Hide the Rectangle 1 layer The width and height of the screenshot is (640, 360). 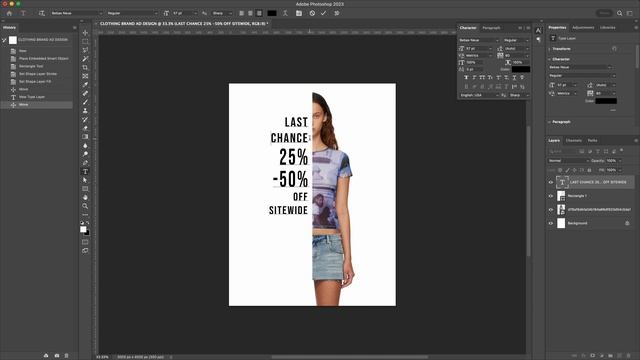pyautogui.click(x=551, y=196)
